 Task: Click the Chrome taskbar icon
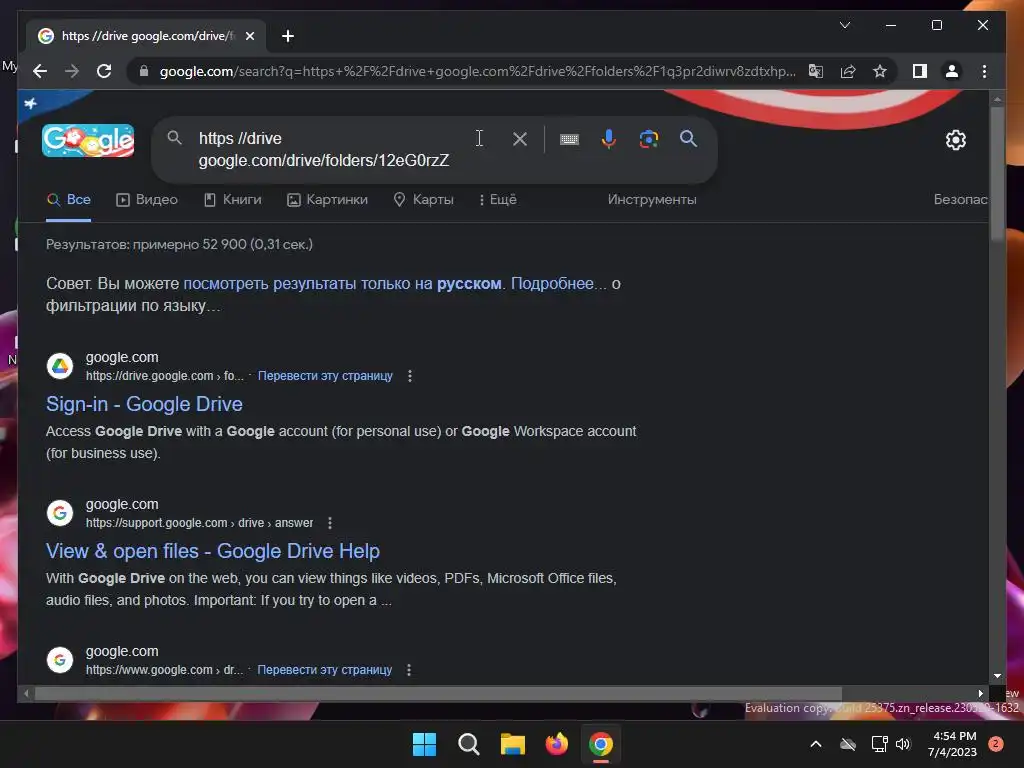click(x=601, y=744)
